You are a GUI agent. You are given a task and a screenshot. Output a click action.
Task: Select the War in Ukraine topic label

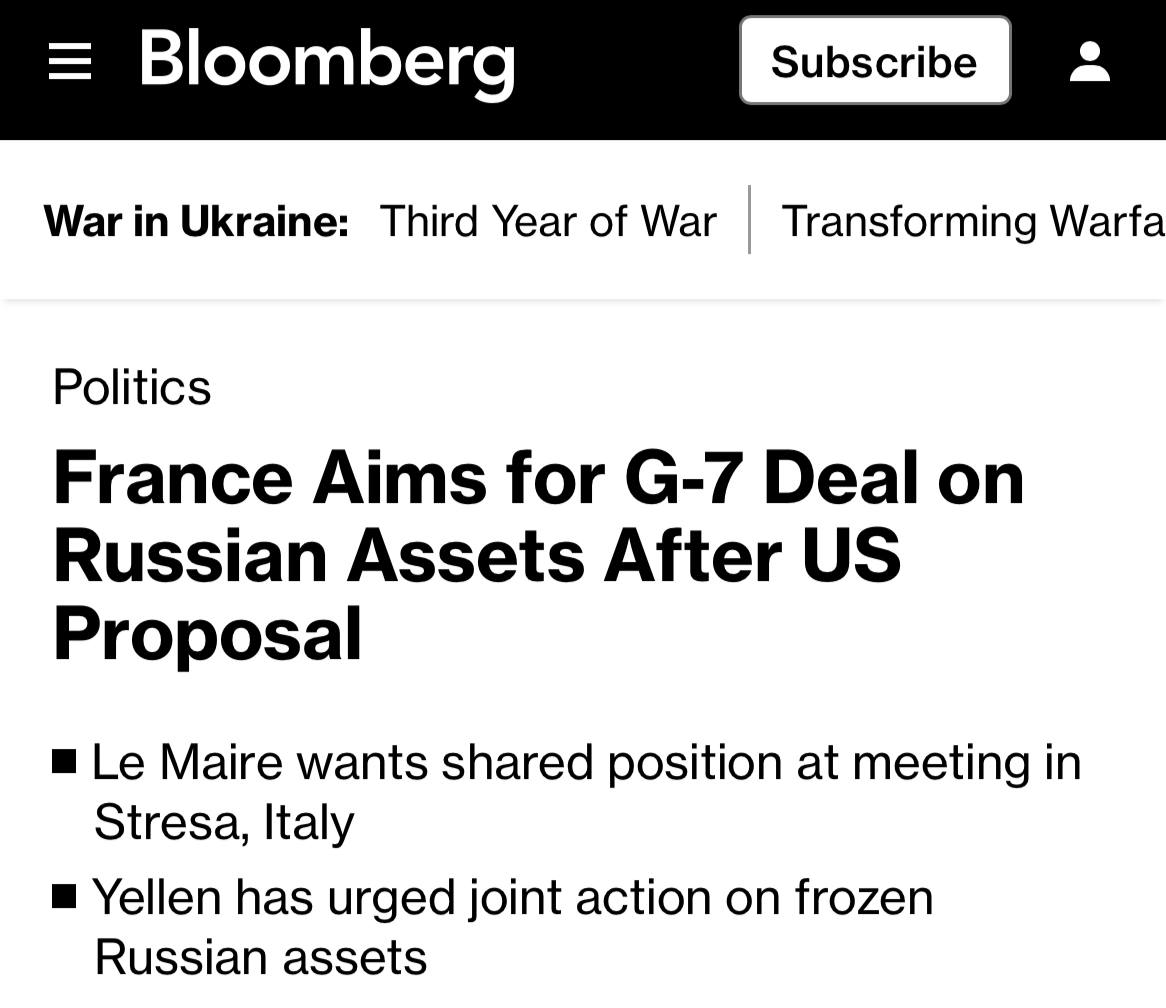click(196, 221)
